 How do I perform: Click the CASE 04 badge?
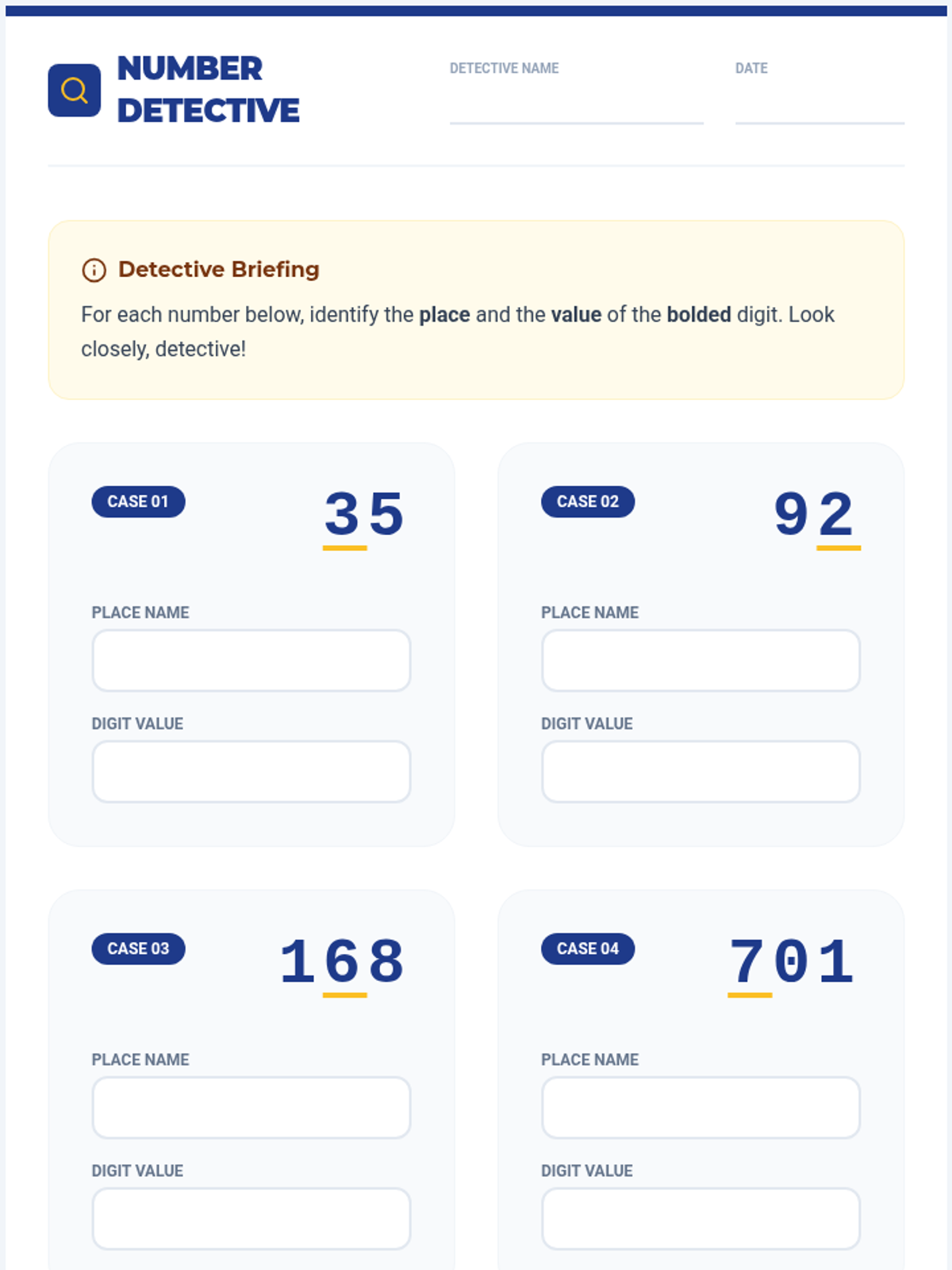pyautogui.click(x=588, y=949)
